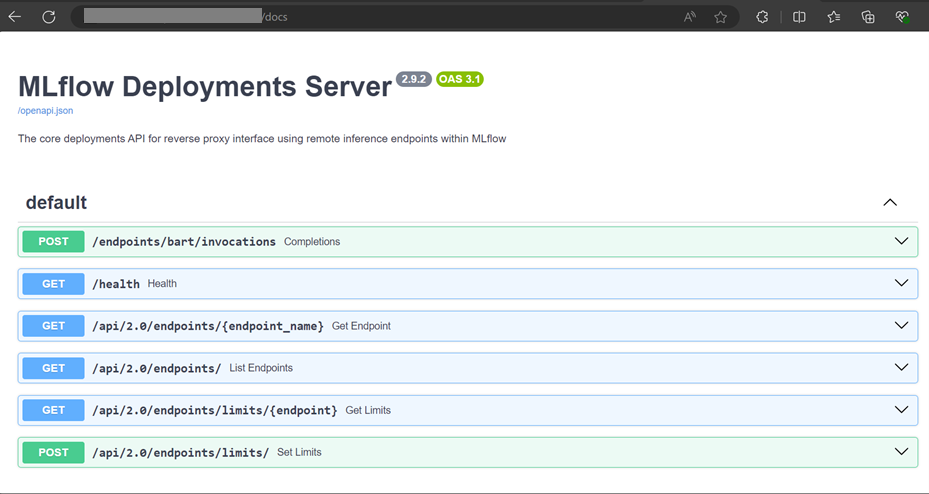This screenshot has height=494, width=929.
Task: Open Browser essentials heart icon
Action: pos(902,17)
